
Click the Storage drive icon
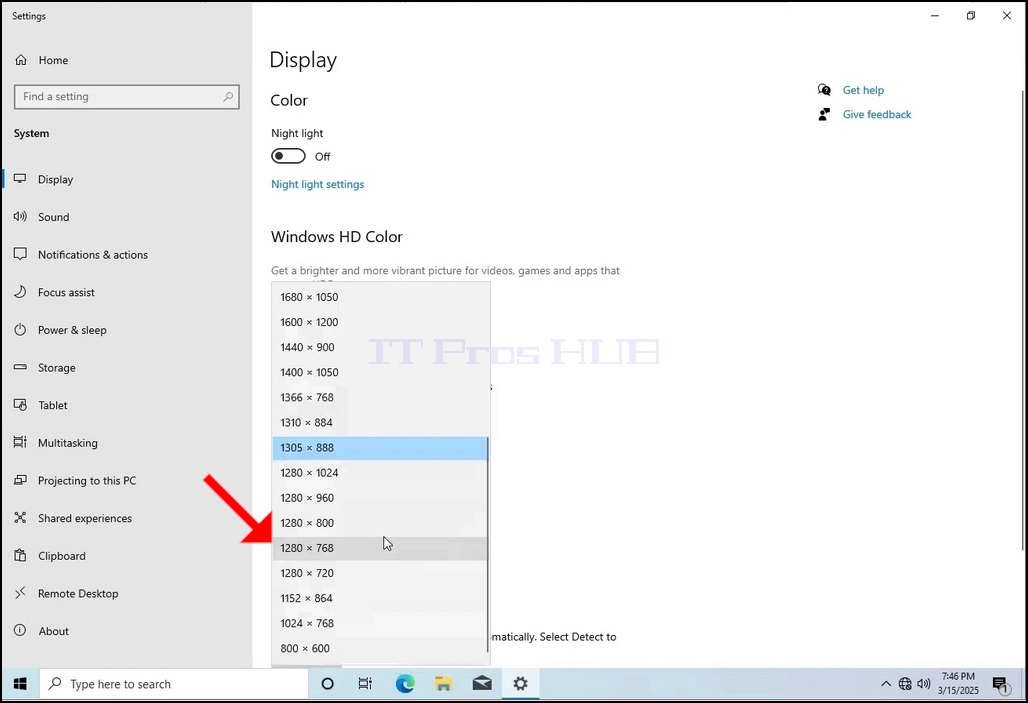(20, 367)
